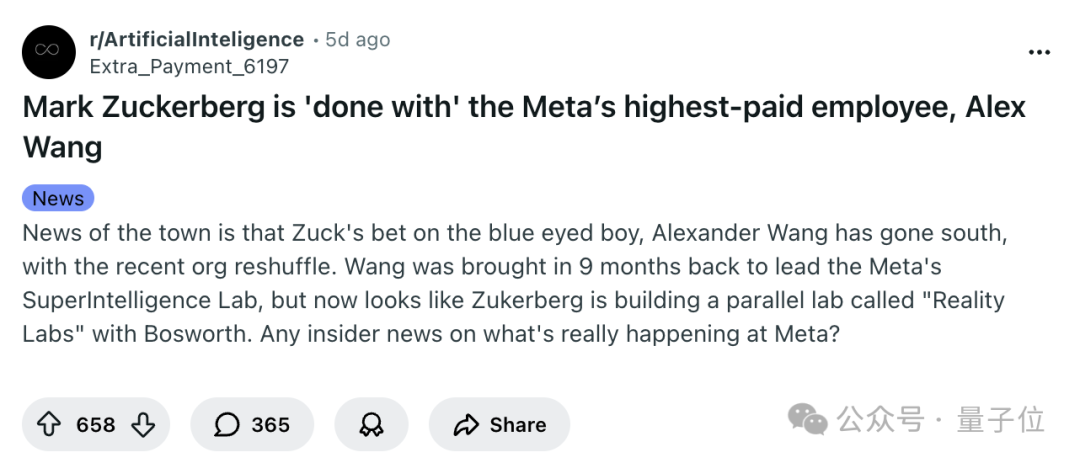The image size is (1080, 463).
Task: Open the three-dot post options menu
Action: tap(1039, 52)
